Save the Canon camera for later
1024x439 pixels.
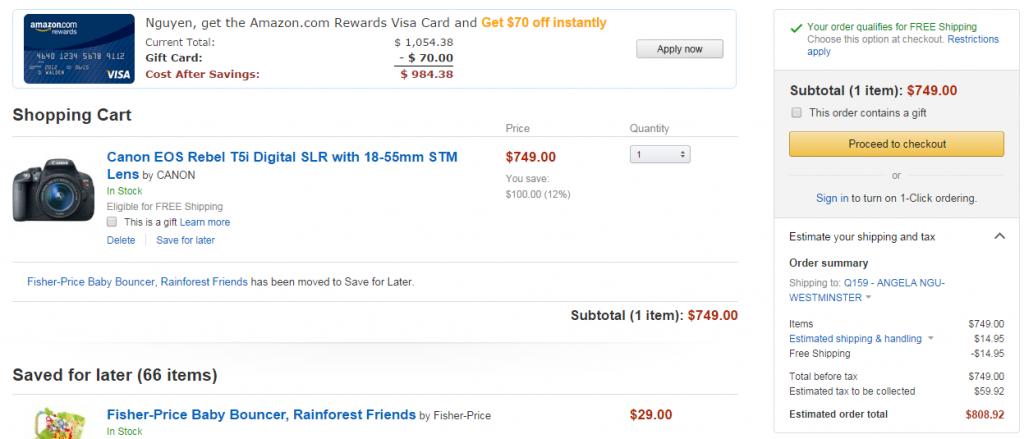185,240
